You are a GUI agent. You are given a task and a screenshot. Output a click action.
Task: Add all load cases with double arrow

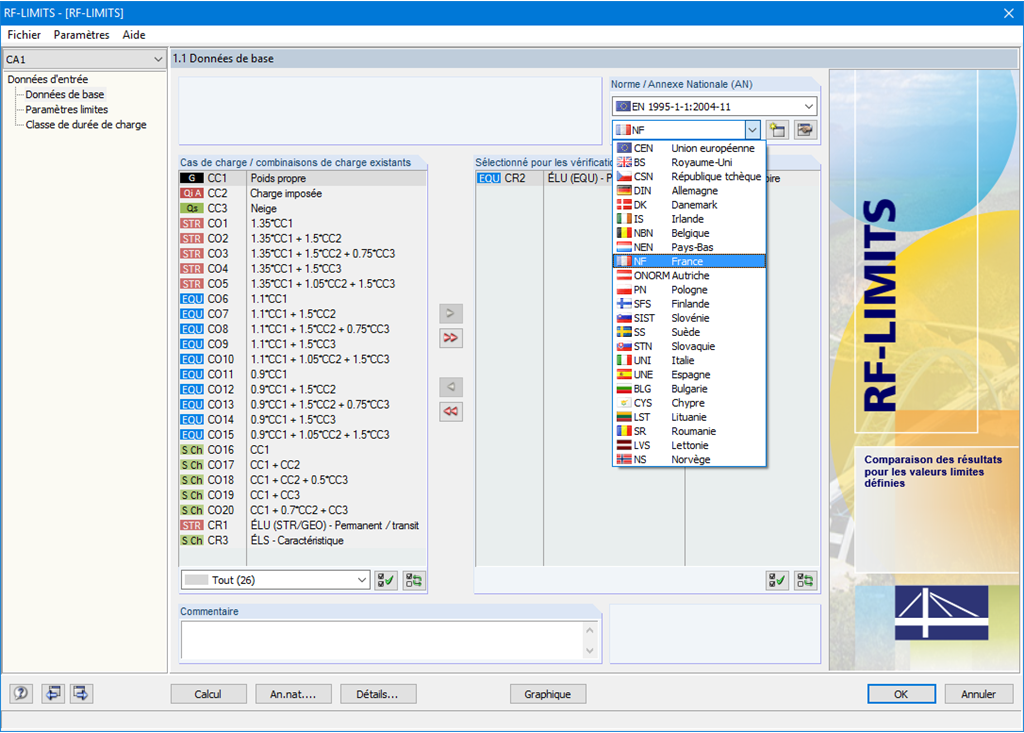[451, 338]
